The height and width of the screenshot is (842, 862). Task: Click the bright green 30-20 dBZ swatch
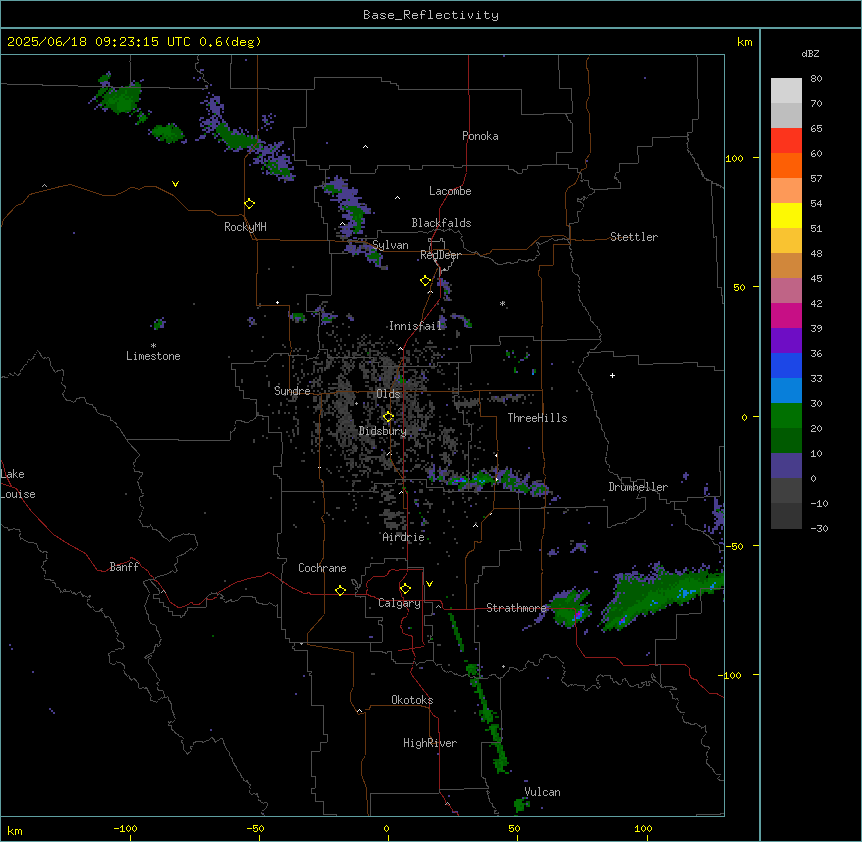coord(786,416)
